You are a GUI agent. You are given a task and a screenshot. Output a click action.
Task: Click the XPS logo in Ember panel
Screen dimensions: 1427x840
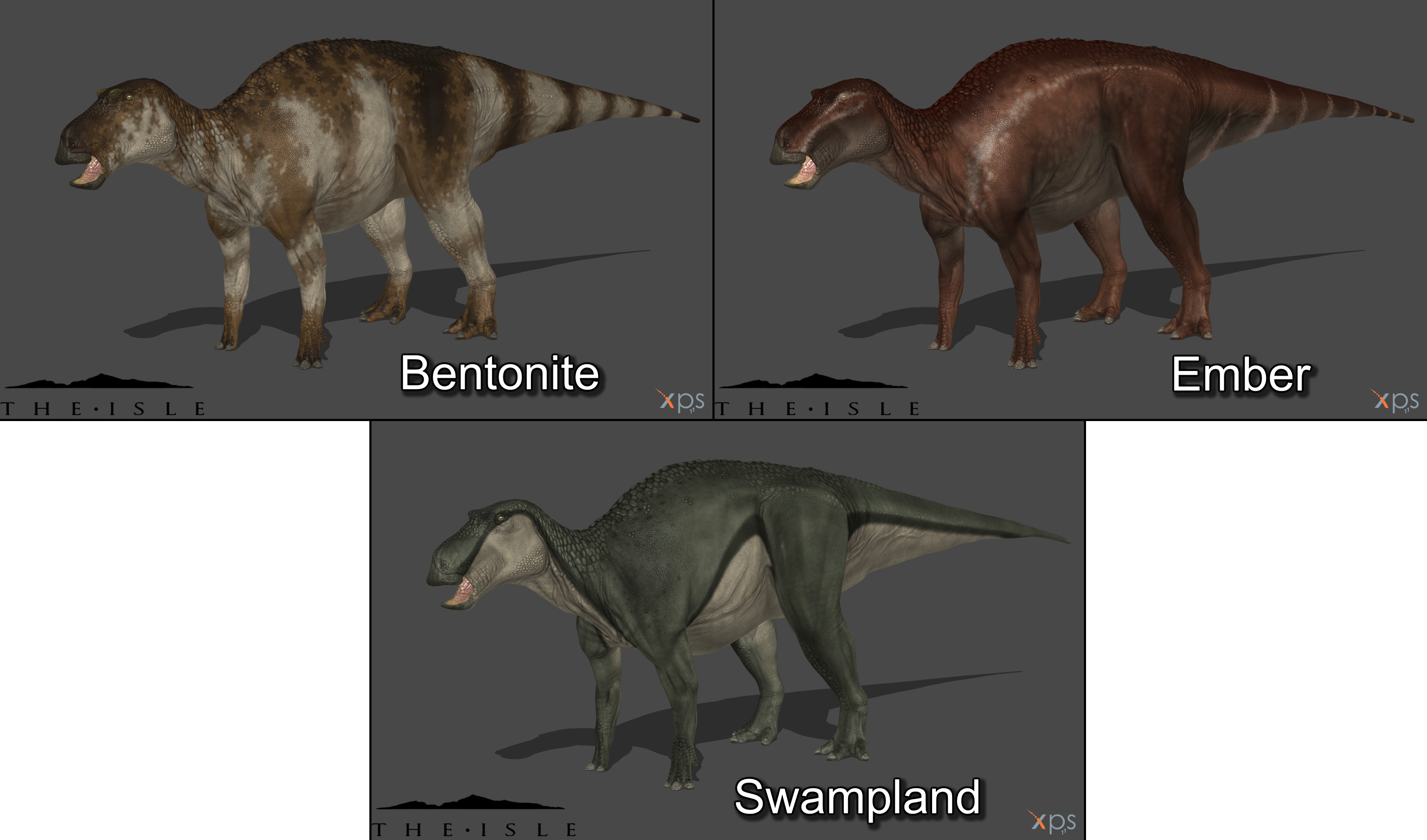click(x=1395, y=401)
